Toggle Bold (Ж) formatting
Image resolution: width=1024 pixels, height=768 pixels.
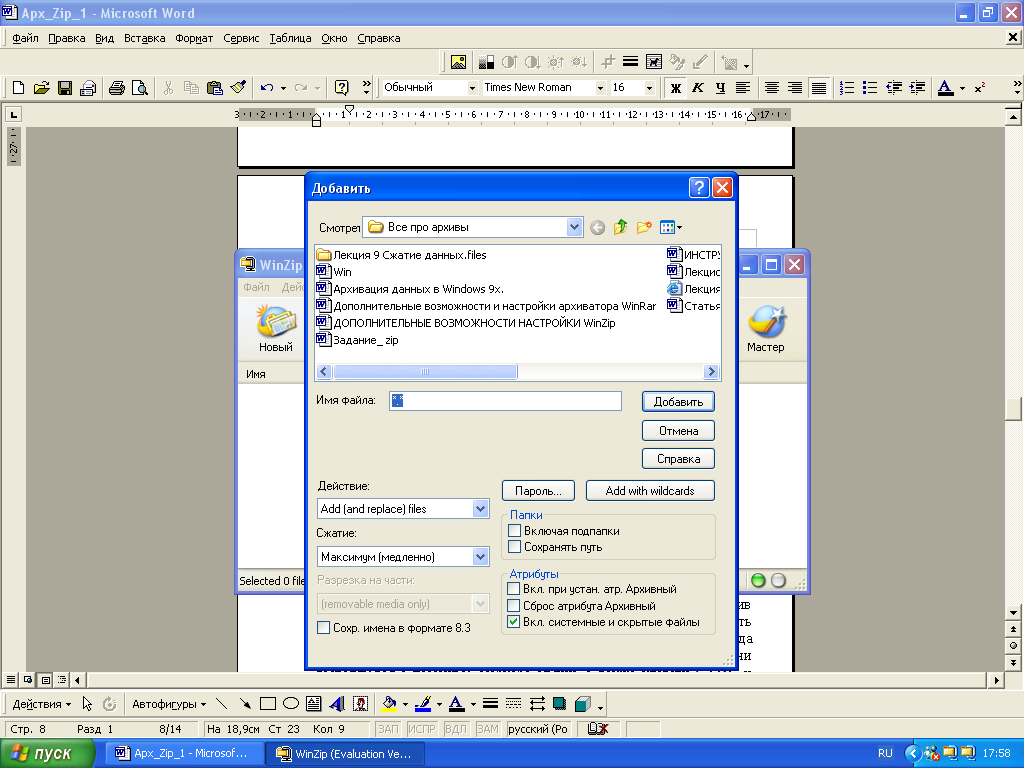pos(676,88)
